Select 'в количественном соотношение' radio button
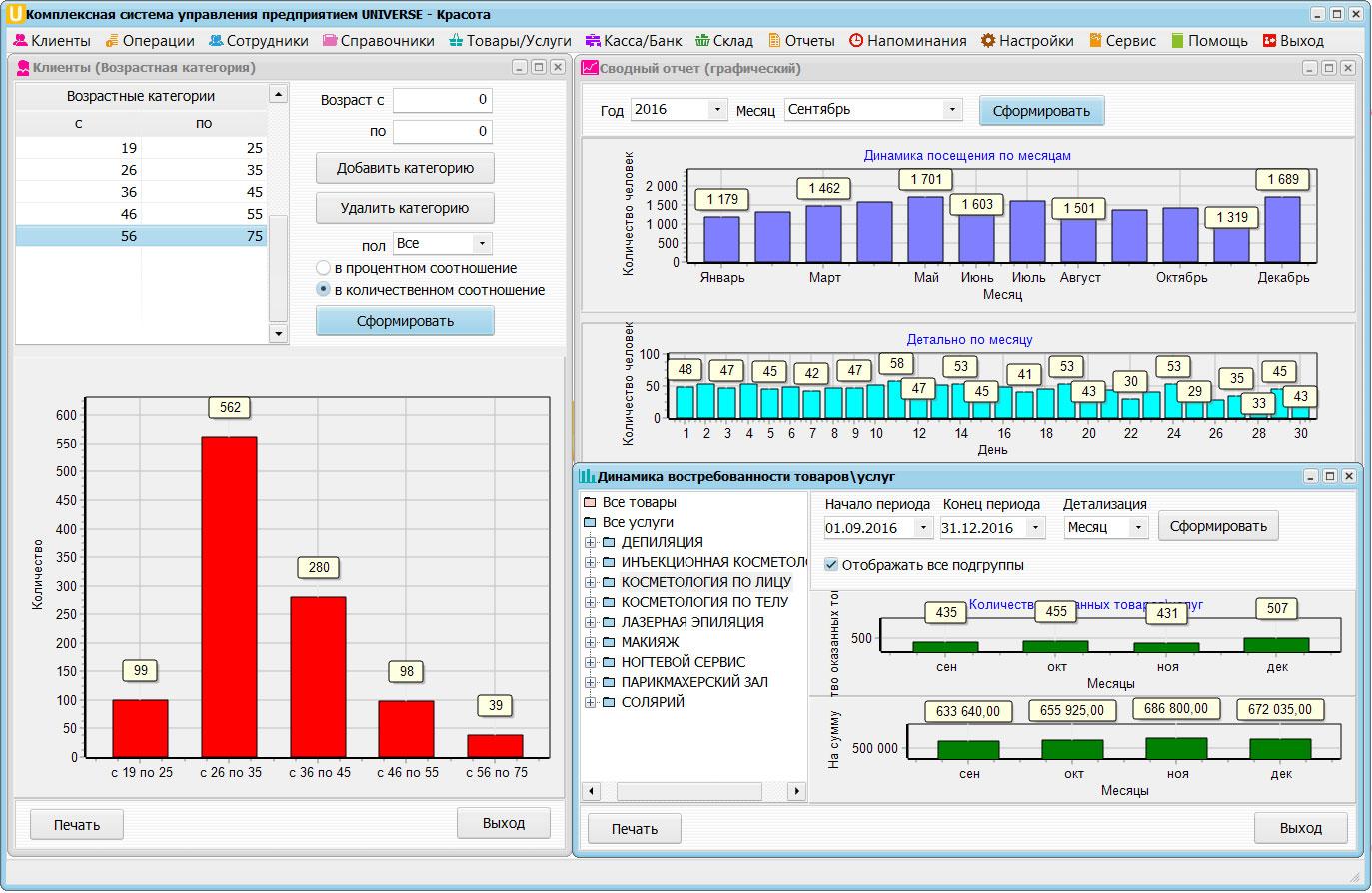The image size is (1372, 893). coord(323,290)
